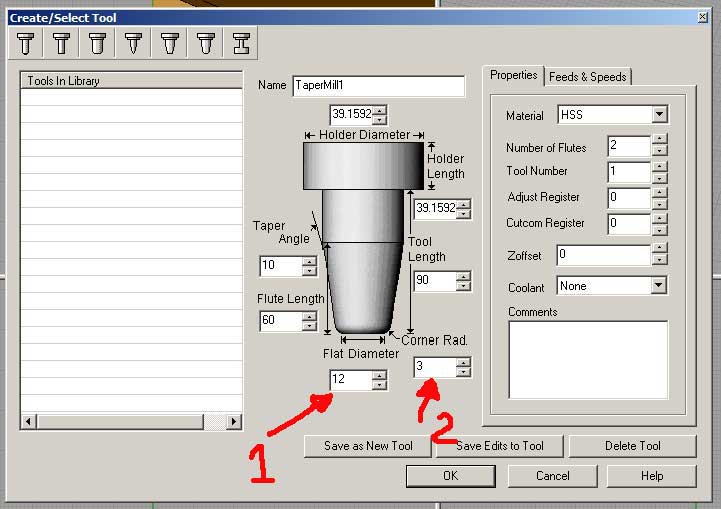Select the taper mill tool icon
The width and height of the screenshot is (721, 509).
pyautogui.click(x=206, y=43)
